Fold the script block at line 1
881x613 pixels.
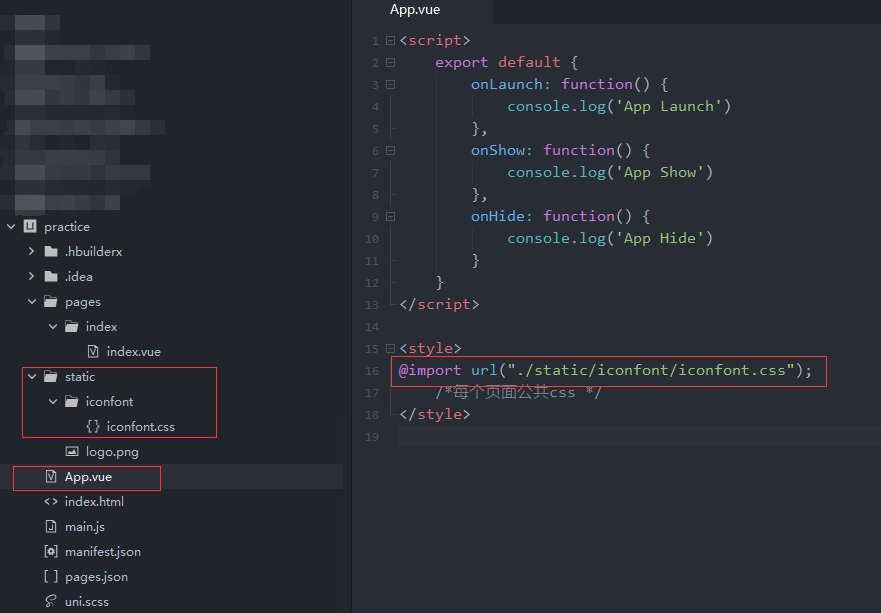390,40
